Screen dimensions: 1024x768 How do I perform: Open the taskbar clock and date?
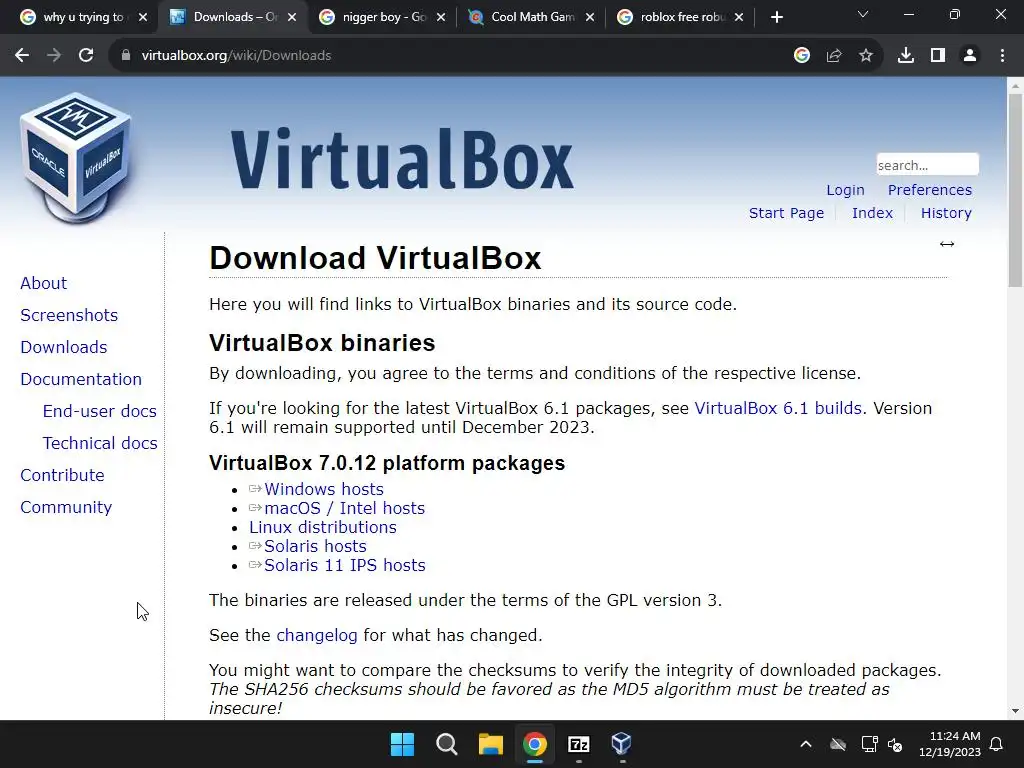(x=950, y=744)
